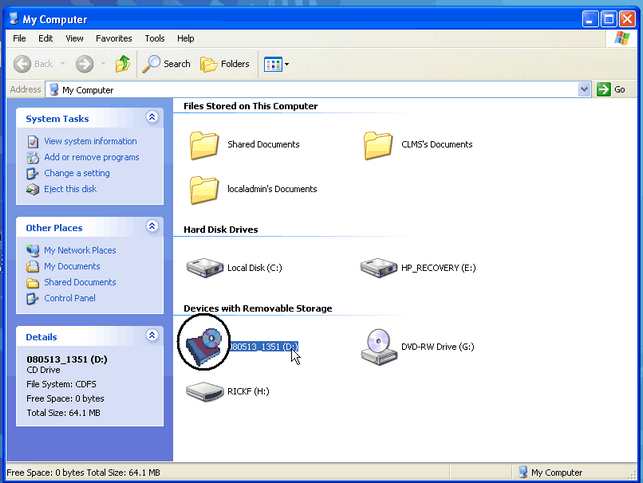Open the Shared Documents folder icon

(x=204, y=145)
